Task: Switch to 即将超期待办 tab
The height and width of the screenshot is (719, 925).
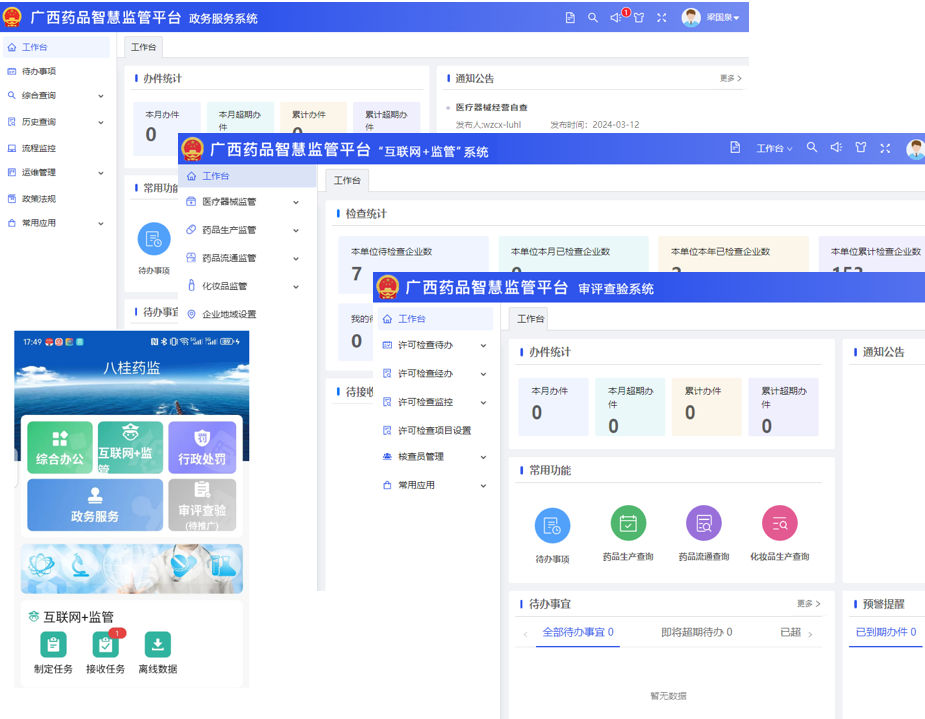Action: point(696,632)
